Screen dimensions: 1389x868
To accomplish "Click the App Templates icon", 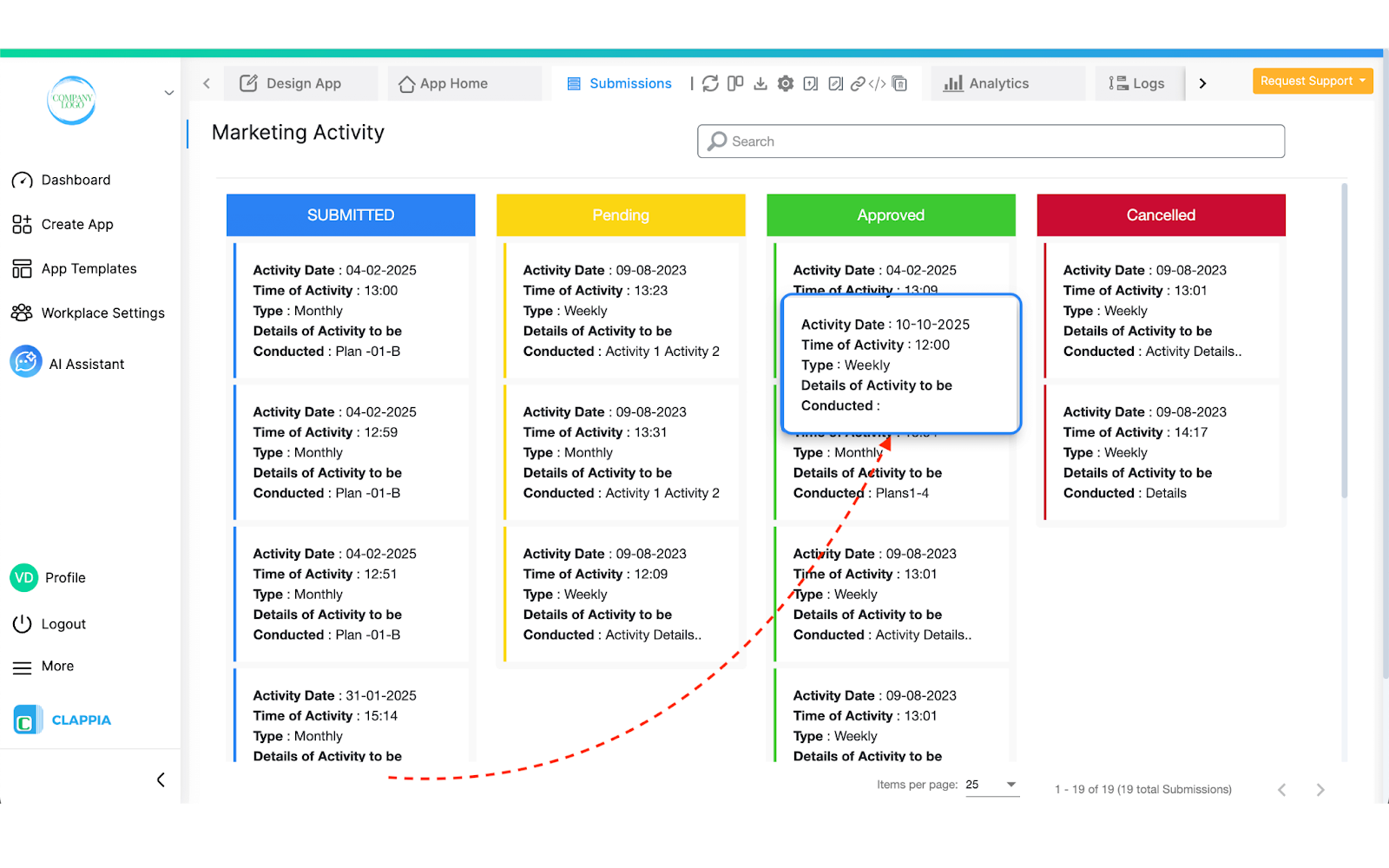I will point(22,269).
